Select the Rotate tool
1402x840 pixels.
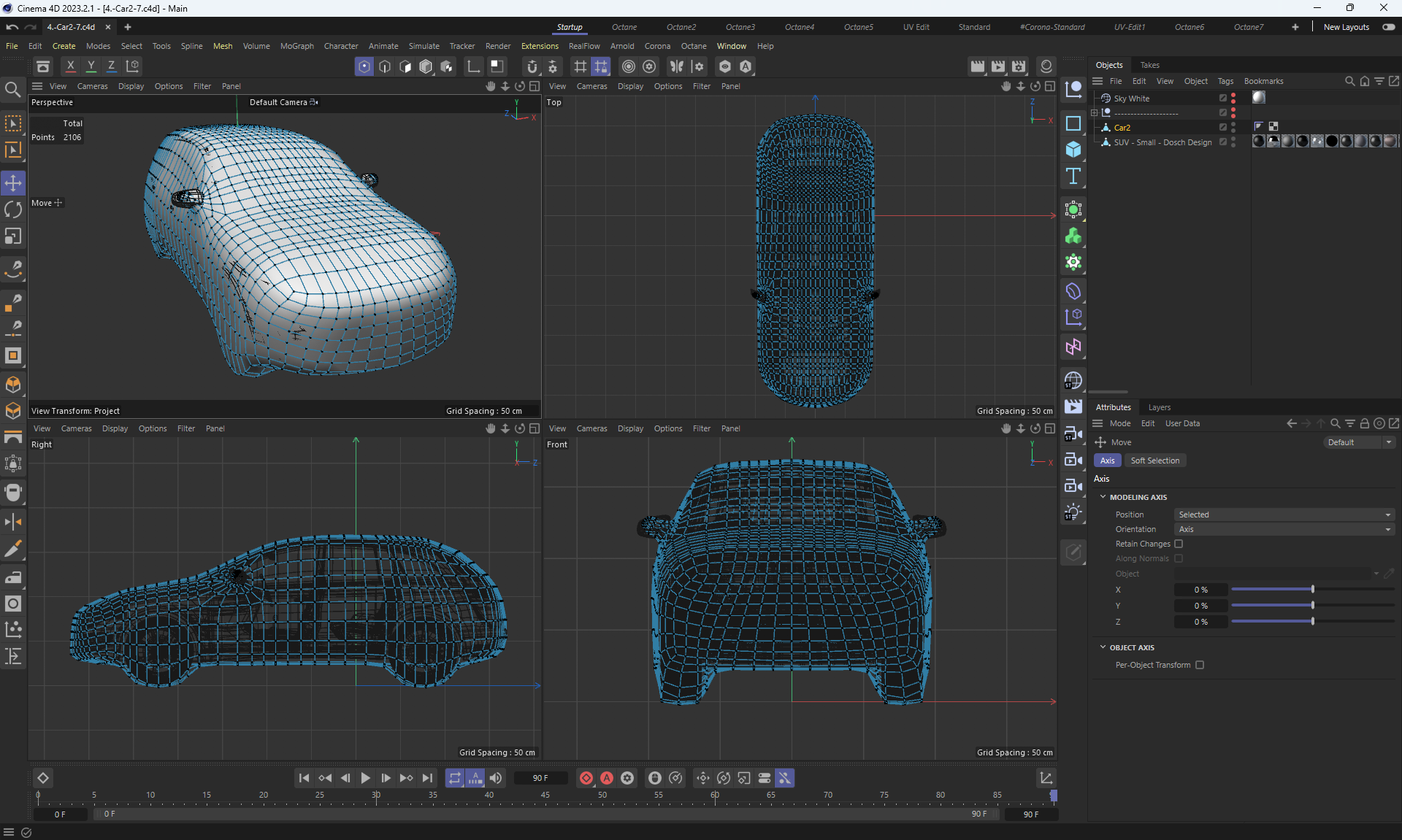point(13,209)
